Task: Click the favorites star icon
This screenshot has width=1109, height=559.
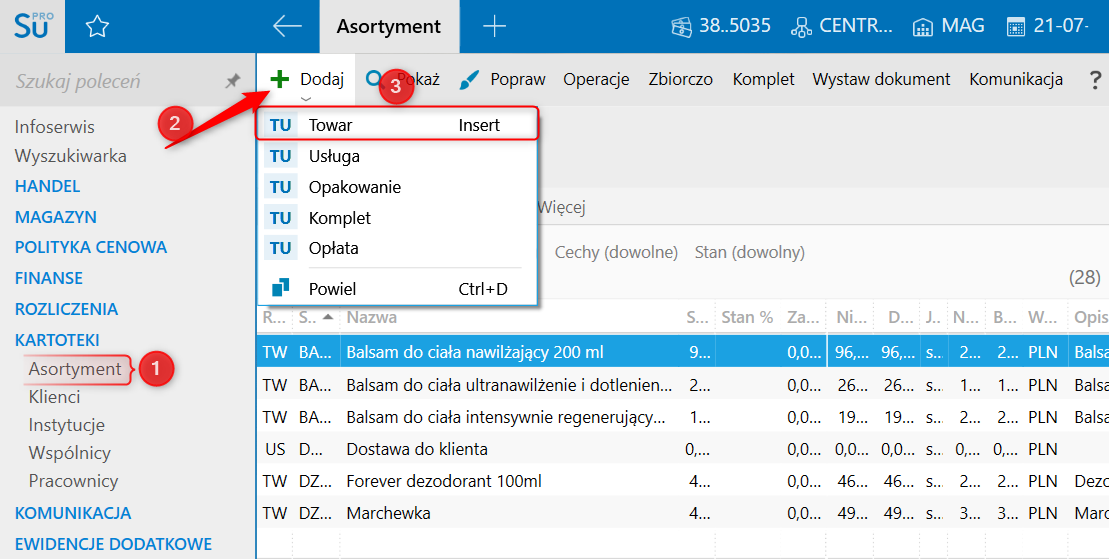Action: pos(97,27)
